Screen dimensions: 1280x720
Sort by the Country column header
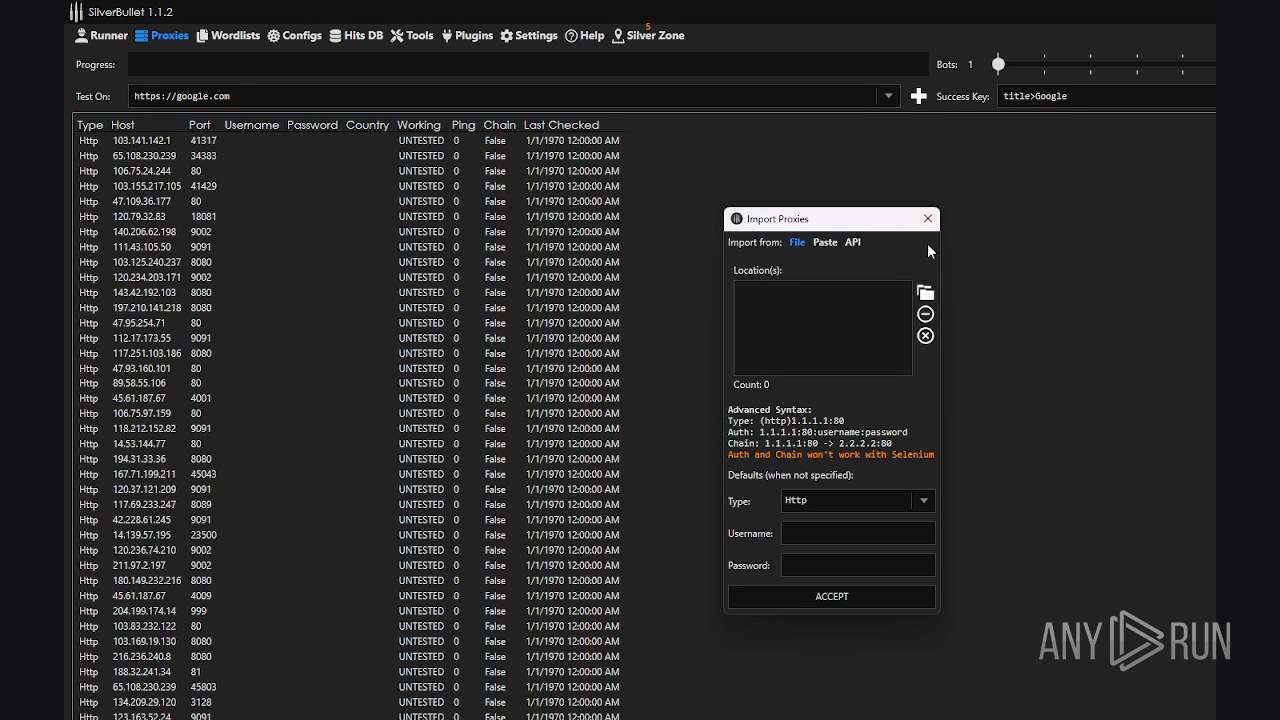(x=367, y=125)
